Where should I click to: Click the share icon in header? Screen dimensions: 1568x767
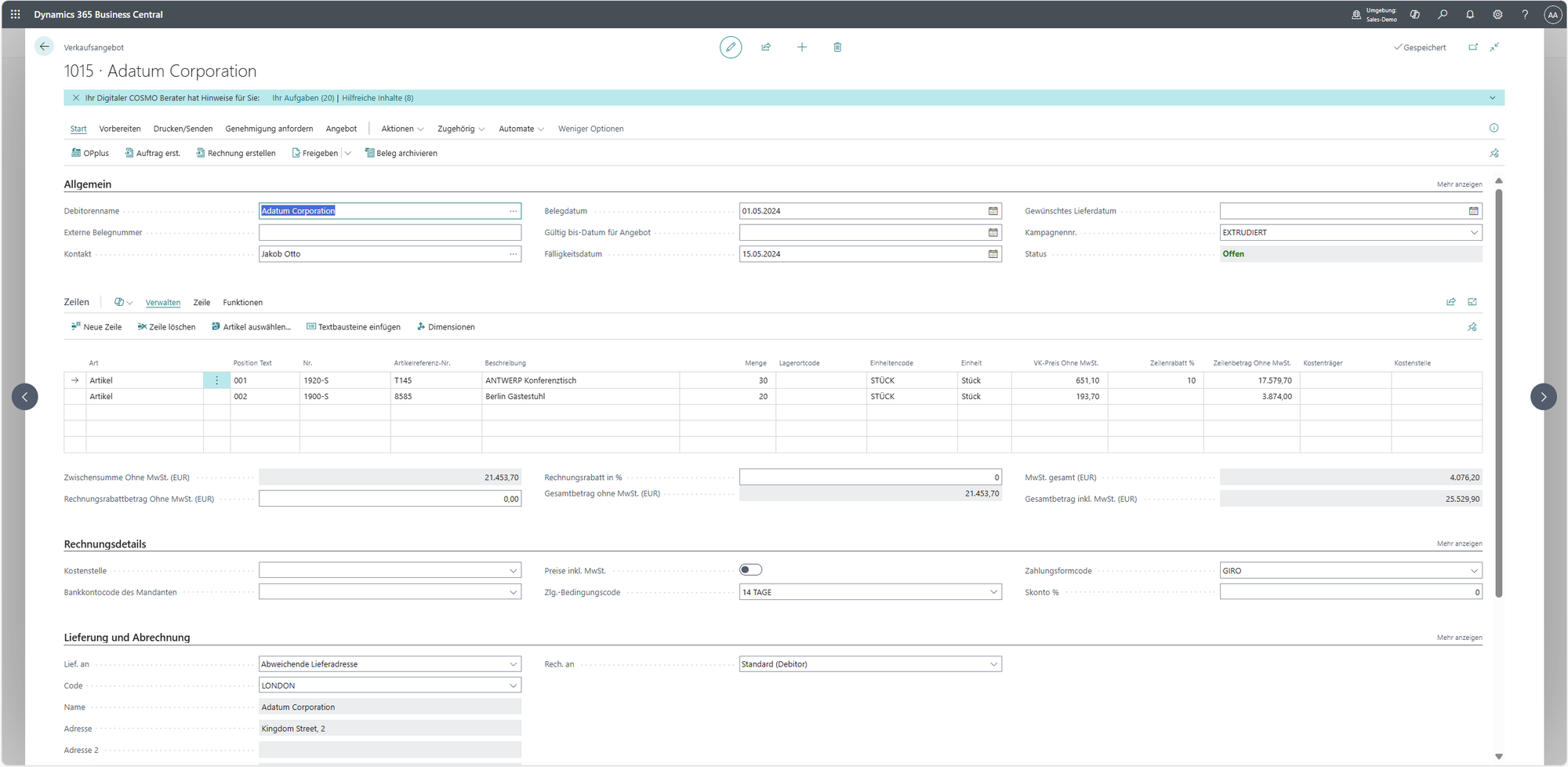pos(766,47)
